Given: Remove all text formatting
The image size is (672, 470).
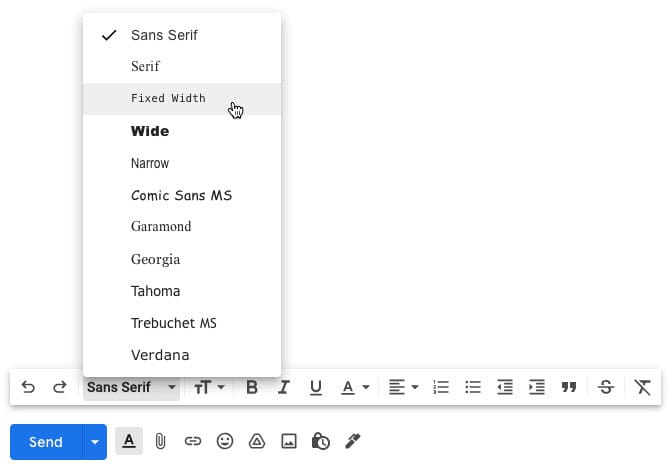Looking at the screenshot, I should [x=643, y=387].
